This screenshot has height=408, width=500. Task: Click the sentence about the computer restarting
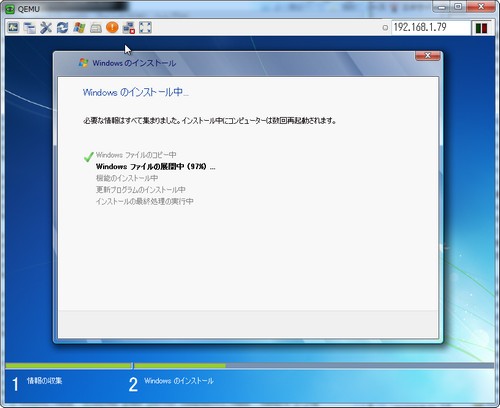[210, 120]
